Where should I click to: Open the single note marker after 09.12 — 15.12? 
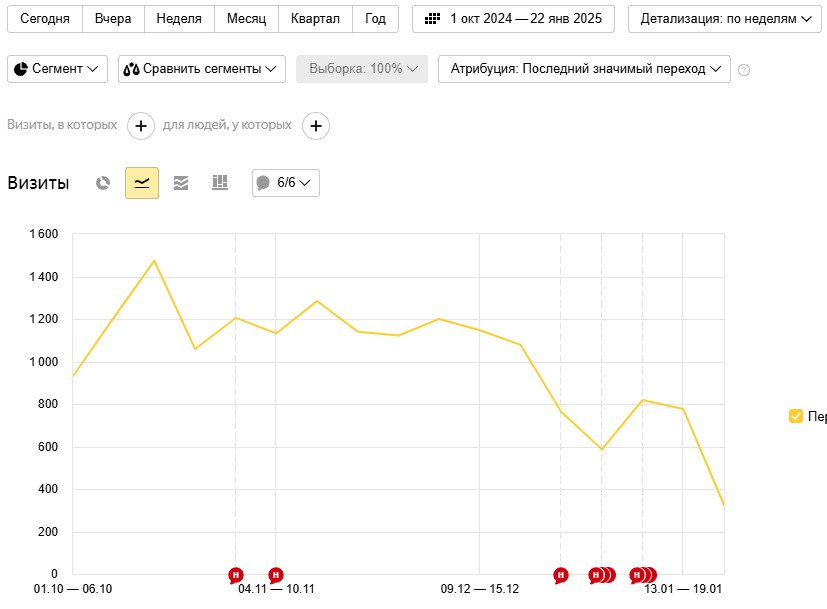pos(561,575)
